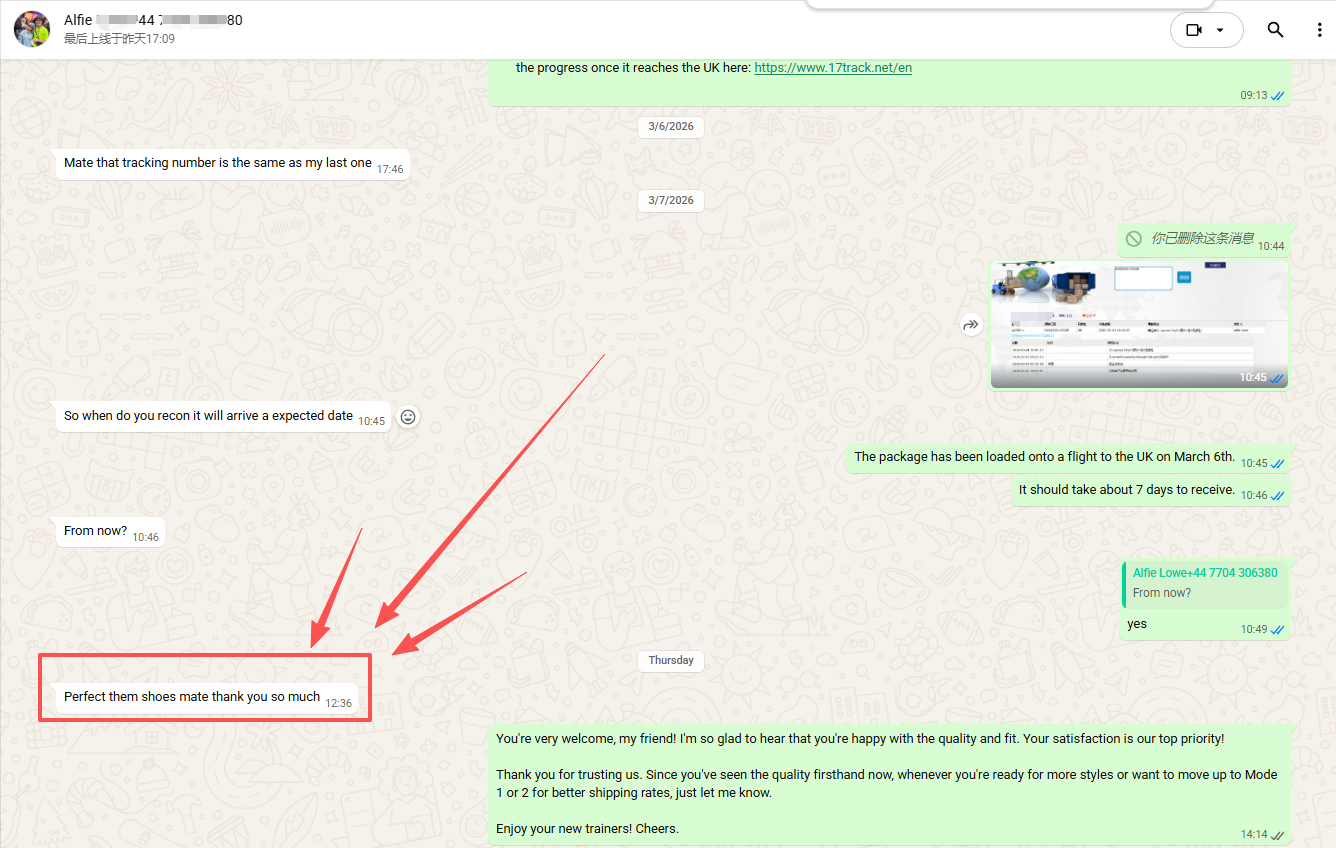Click the 3/6/2026 date separator chip
The image size is (1336, 848).
671,126
